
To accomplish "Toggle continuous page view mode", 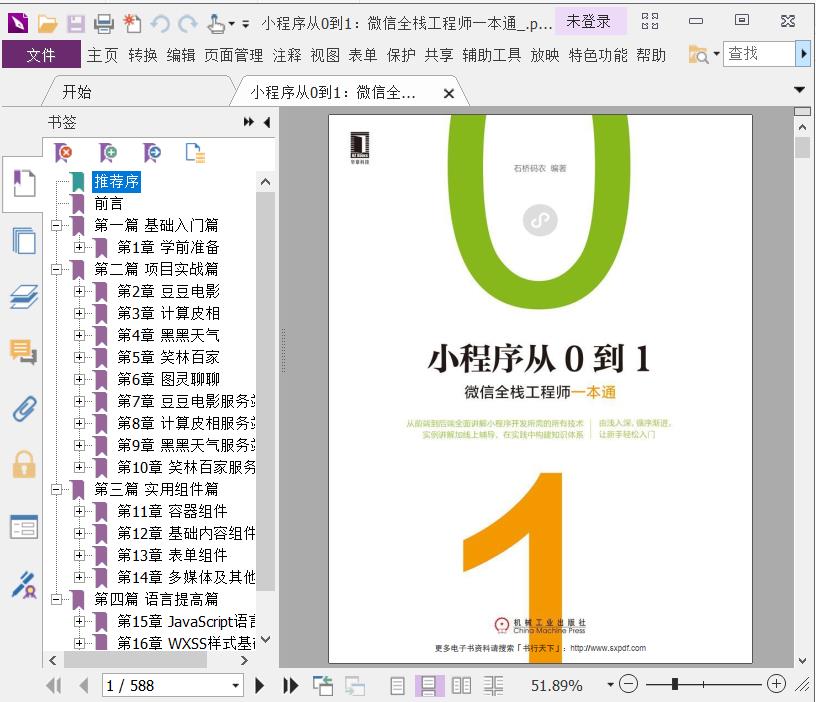I will [x=429, y=685].
